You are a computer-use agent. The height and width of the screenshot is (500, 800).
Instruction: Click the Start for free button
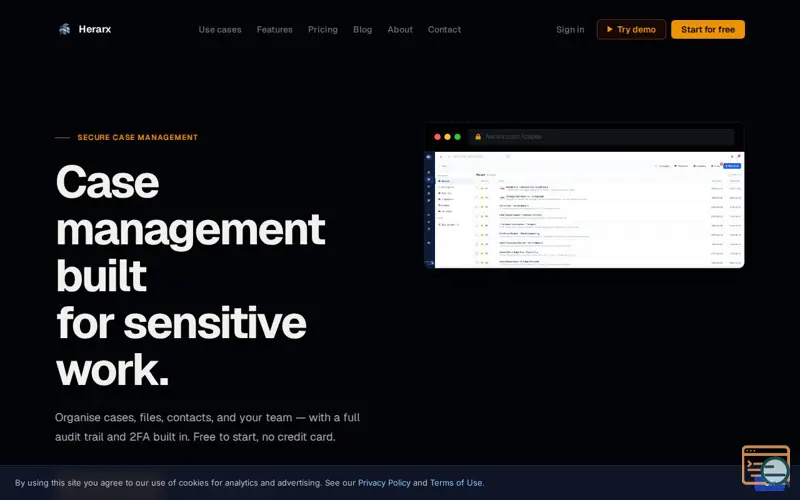[x=708, y=30]
